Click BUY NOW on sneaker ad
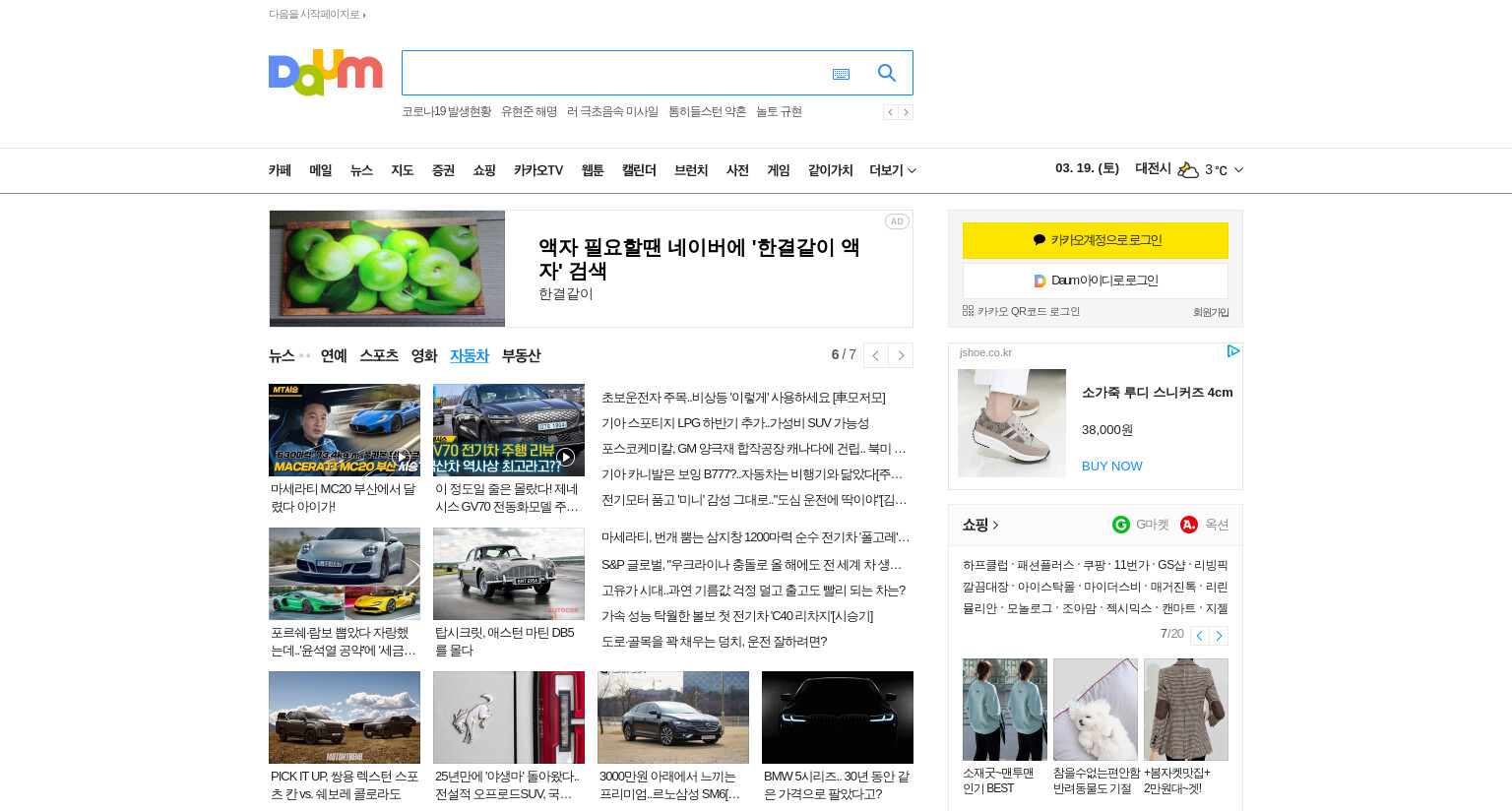The width and height of the screenshot is (1512, 811). coord(1112,467)
